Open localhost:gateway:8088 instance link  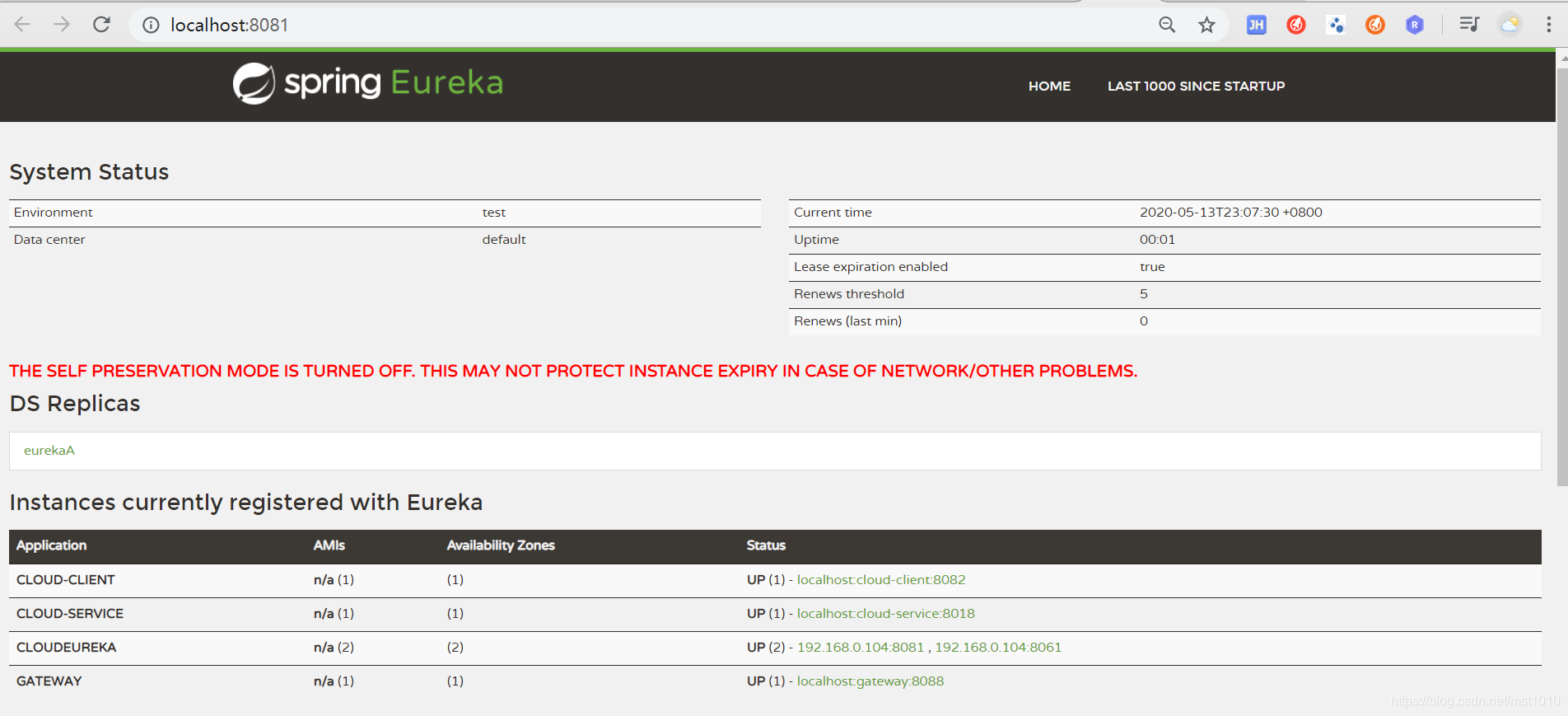(x=870, y=681)
